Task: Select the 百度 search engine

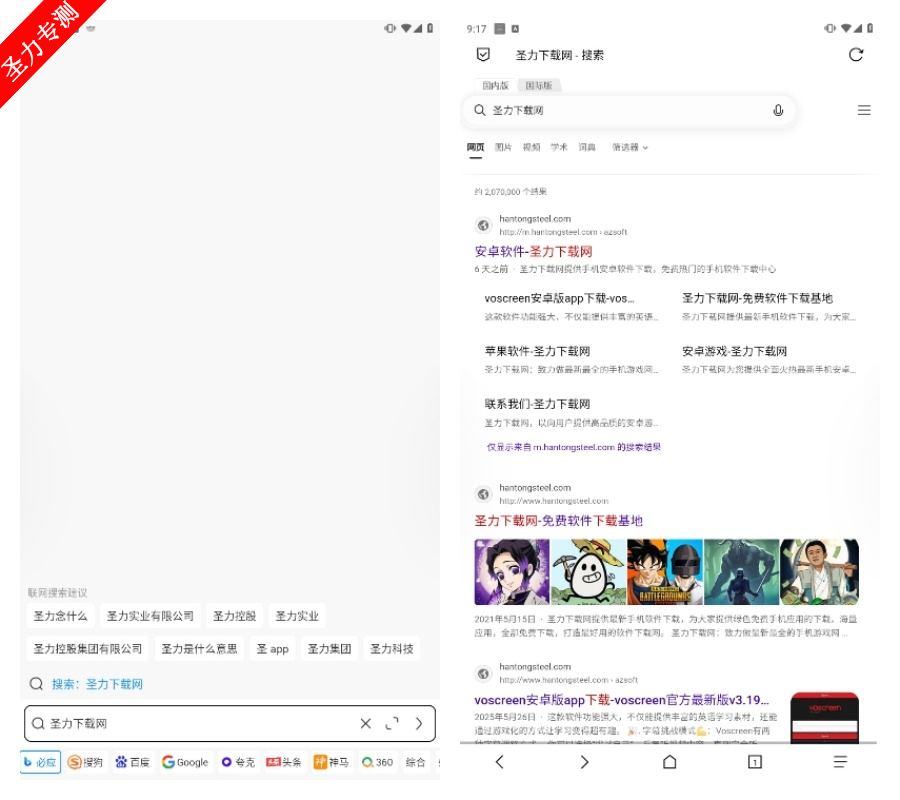Action: (133, 762)
